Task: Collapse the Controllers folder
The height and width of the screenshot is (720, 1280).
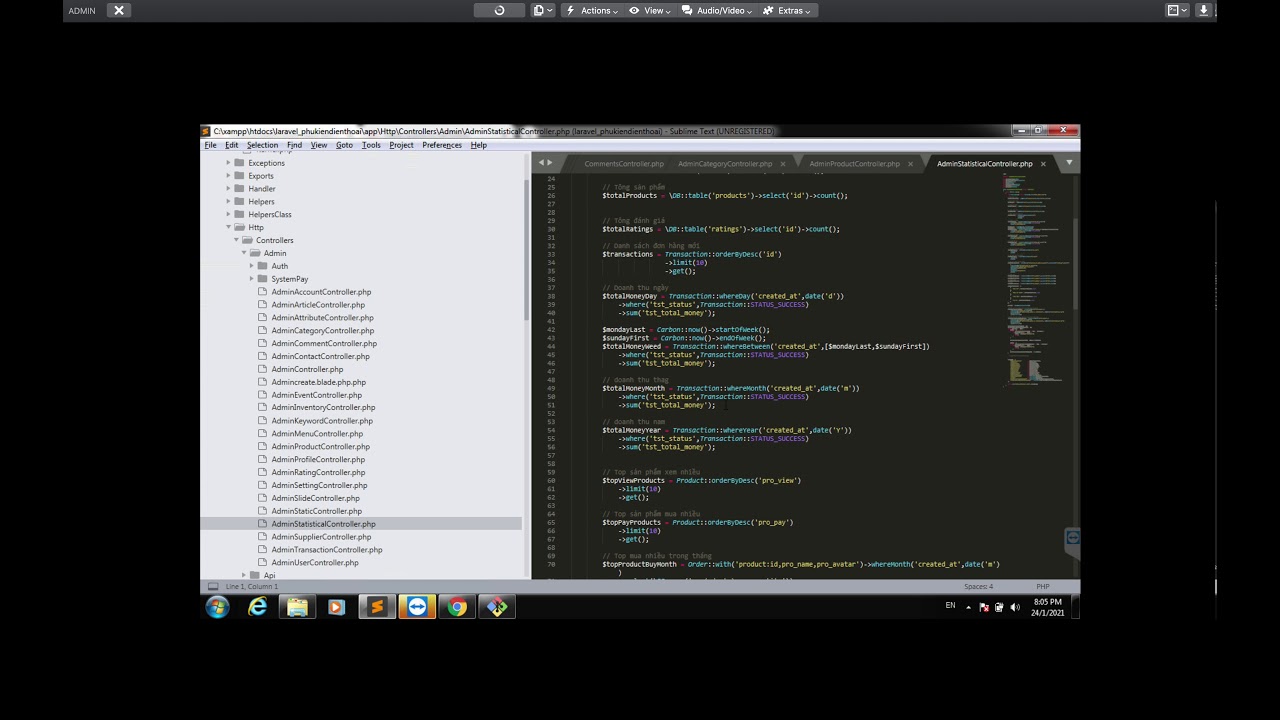Action: click(x=236, y=240)
